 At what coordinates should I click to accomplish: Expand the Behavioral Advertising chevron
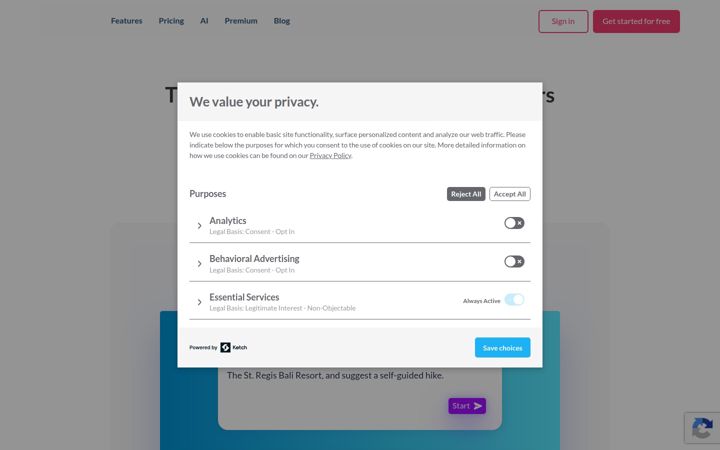click(x=199, y=264)
